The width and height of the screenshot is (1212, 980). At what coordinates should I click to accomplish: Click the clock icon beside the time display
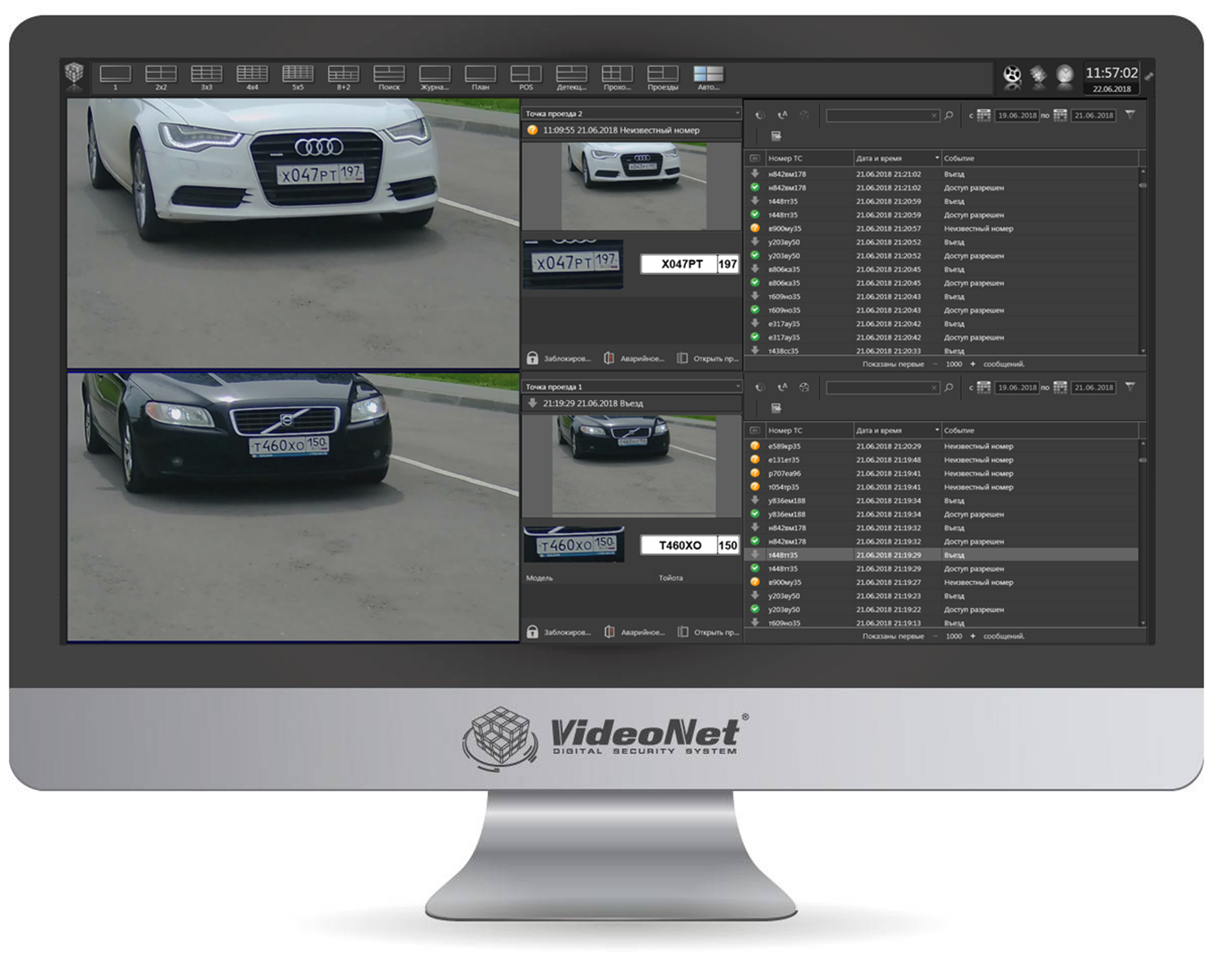[1065, 76]
